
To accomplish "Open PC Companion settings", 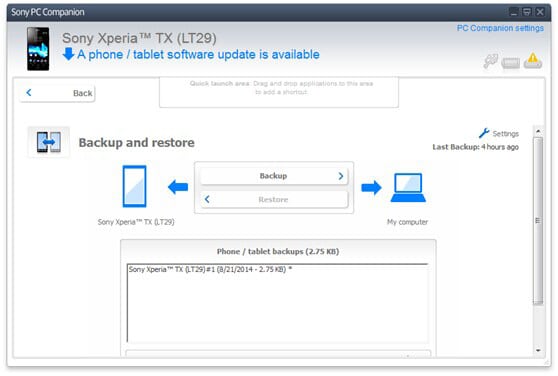I will coord(500,28).
